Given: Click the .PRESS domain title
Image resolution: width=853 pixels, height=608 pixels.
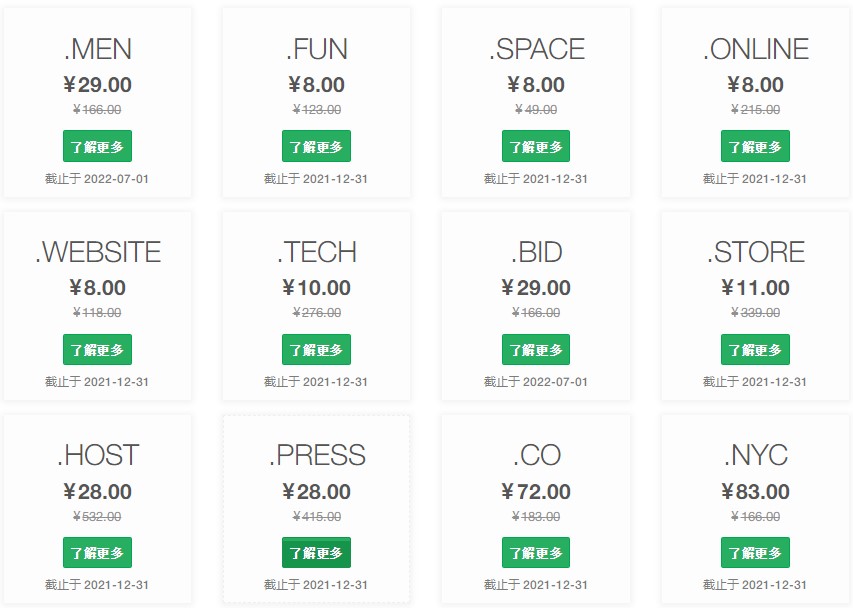Looking at the screenshot, I should click(316, 456).
